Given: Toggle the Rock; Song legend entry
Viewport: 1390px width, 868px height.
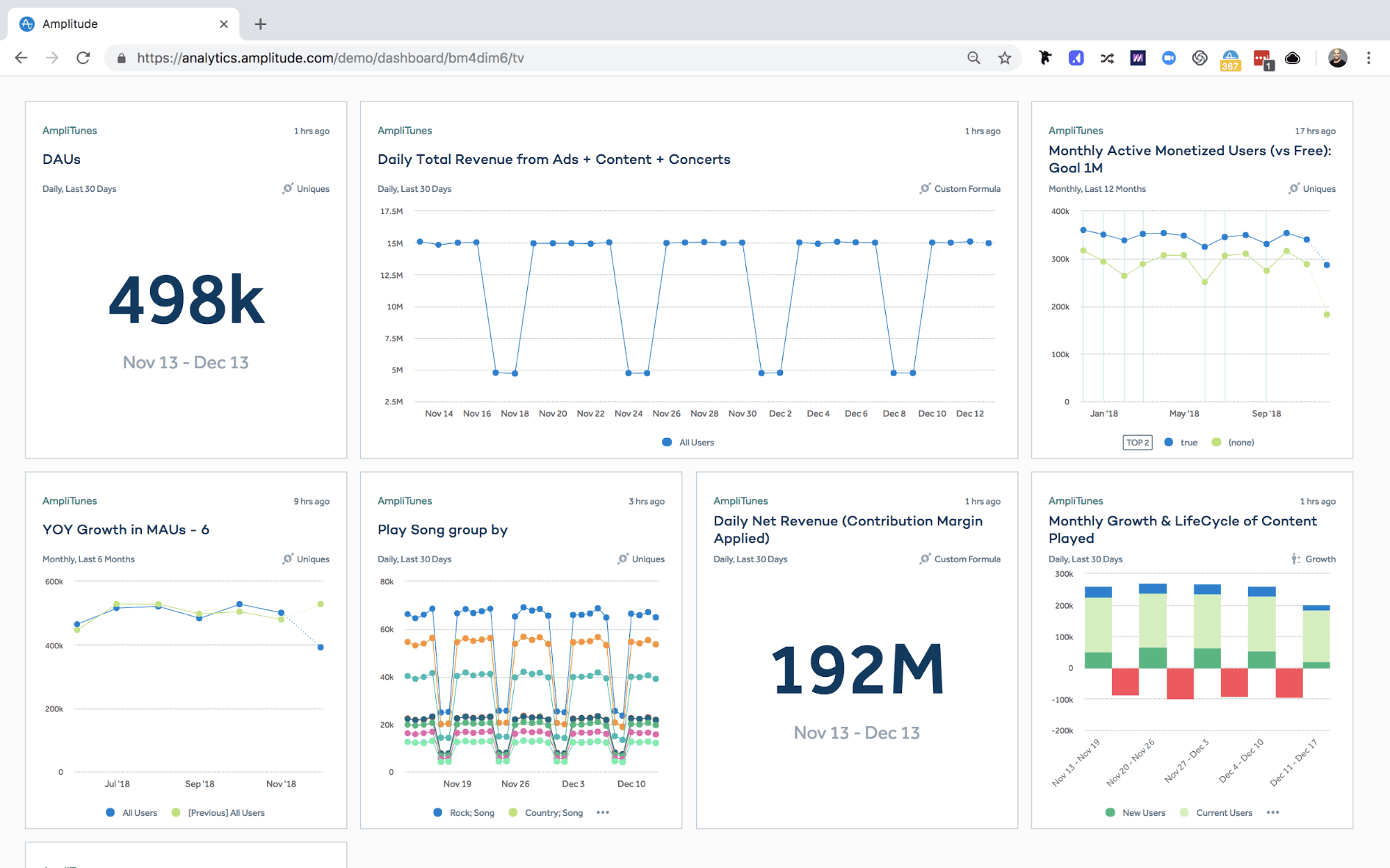Looking at the screenshot, I should tap(464, 812).
